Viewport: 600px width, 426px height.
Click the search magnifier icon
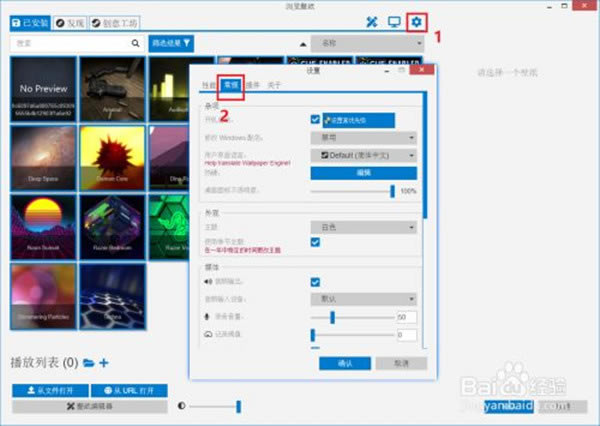pyautogui.click(x=136, y=44)
